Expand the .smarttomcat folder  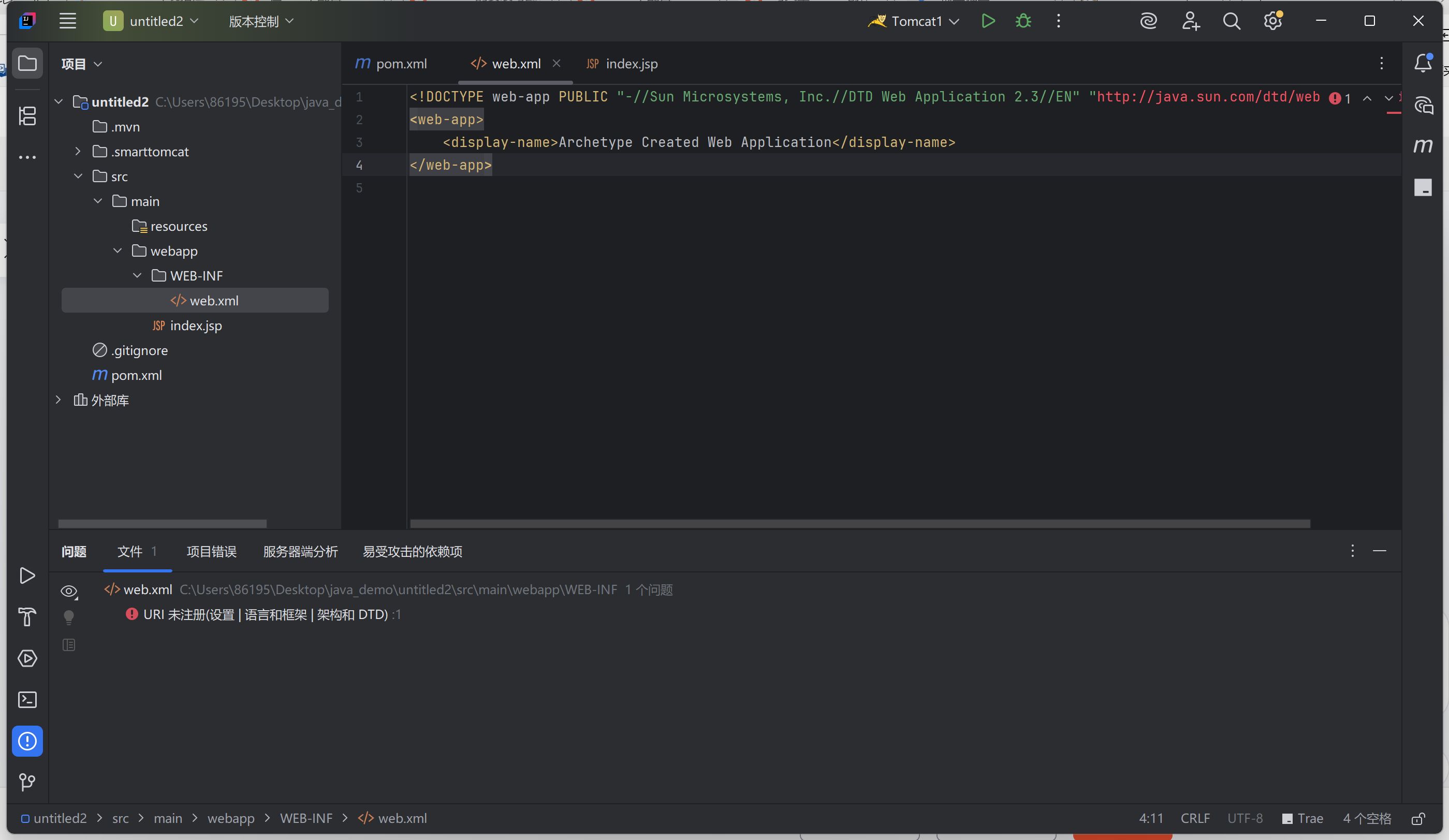tap(78, 151)
